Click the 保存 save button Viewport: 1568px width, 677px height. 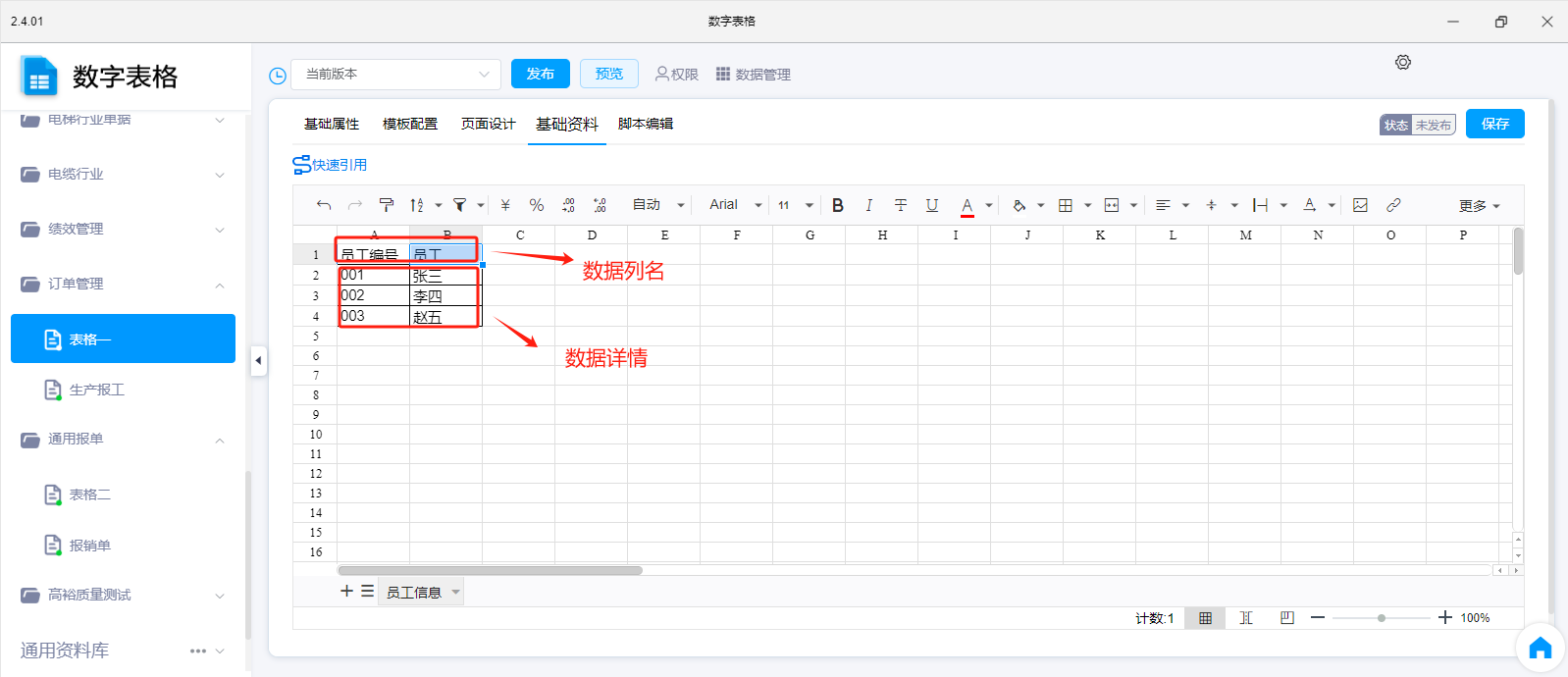pyautogui.click(x=1494, y=124)
